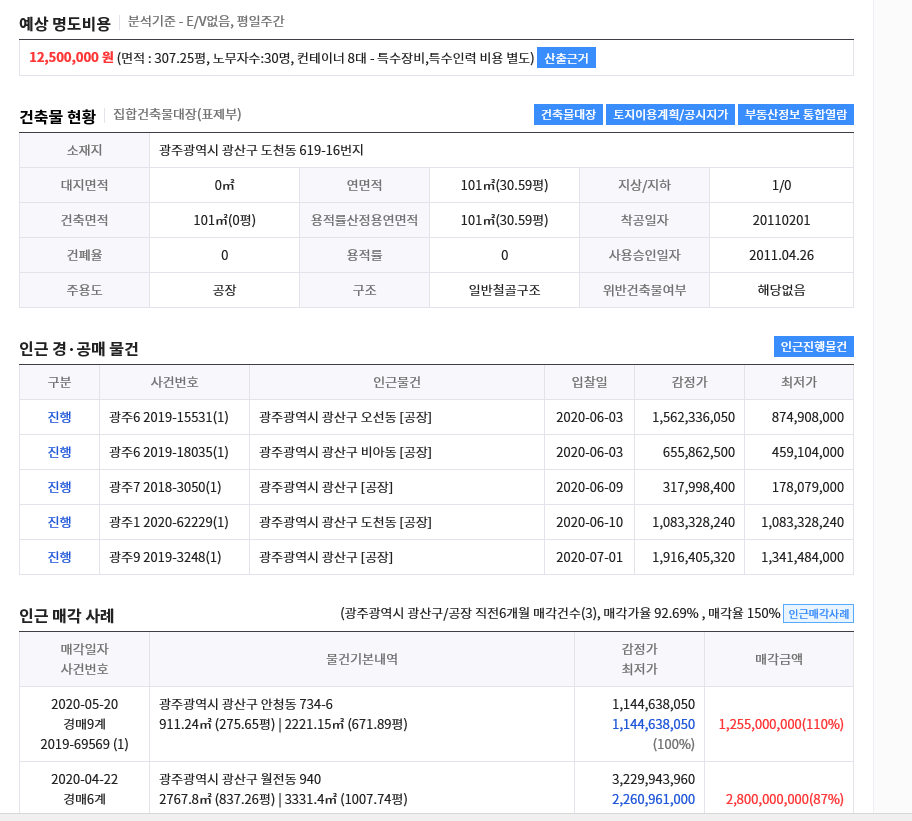Viewport: 912px width, 821px height.
Task: Click 구조 value 일반철골구조
Action: pos(504,290)
